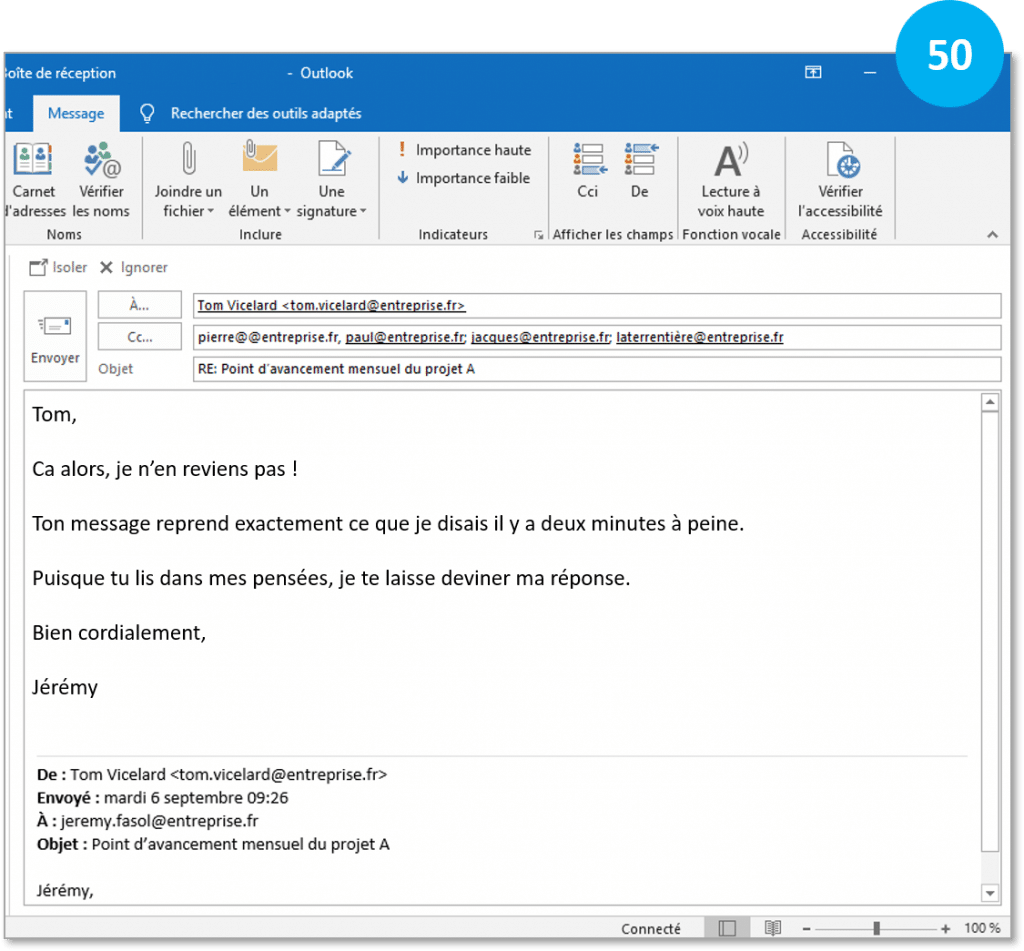Open Un élément dropdown arrow
The width and height of the screenshot is (1024, 951).
tap(287, 212)
